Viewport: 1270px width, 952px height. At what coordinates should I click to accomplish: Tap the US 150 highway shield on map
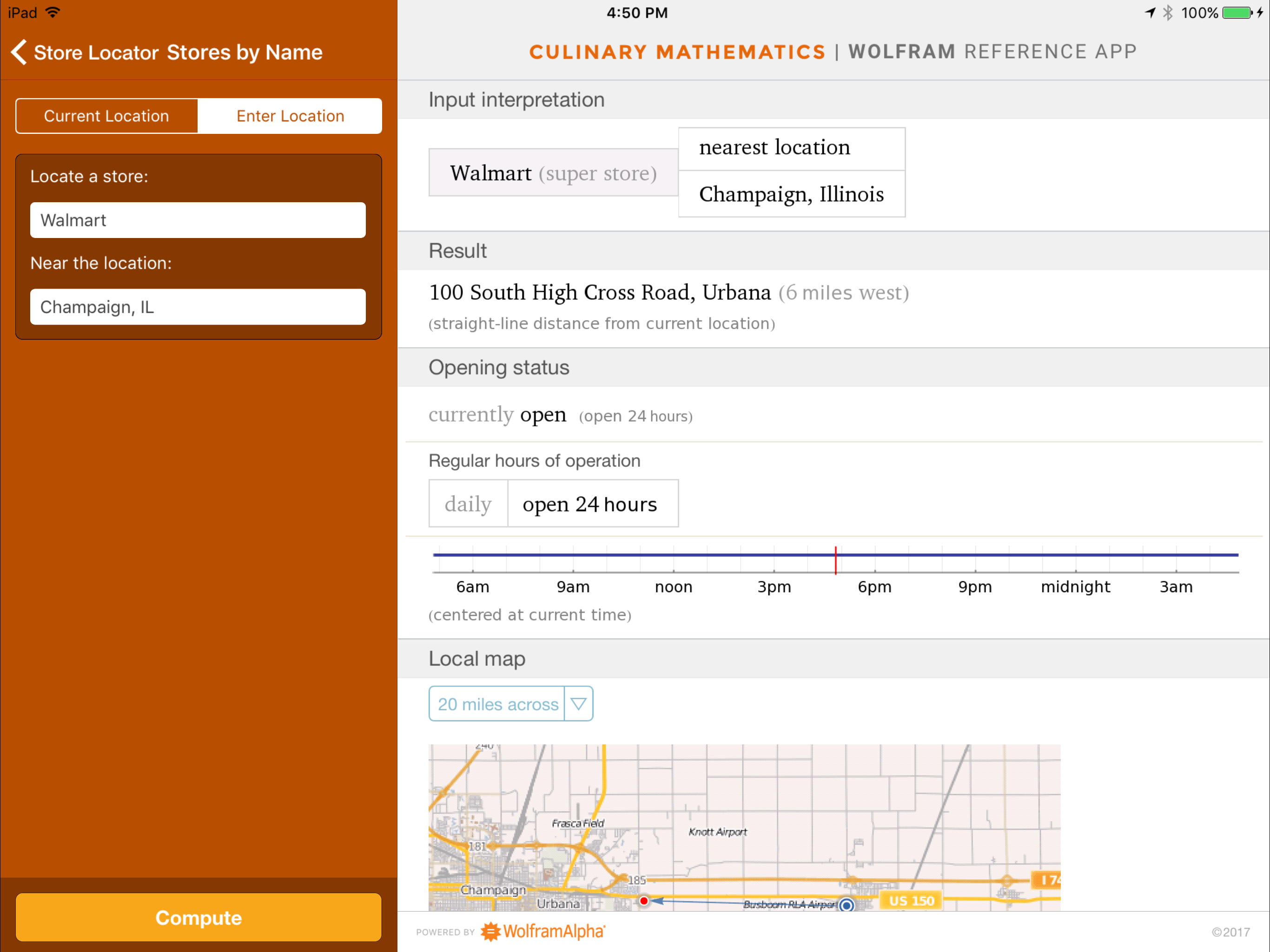coord(911,900)
